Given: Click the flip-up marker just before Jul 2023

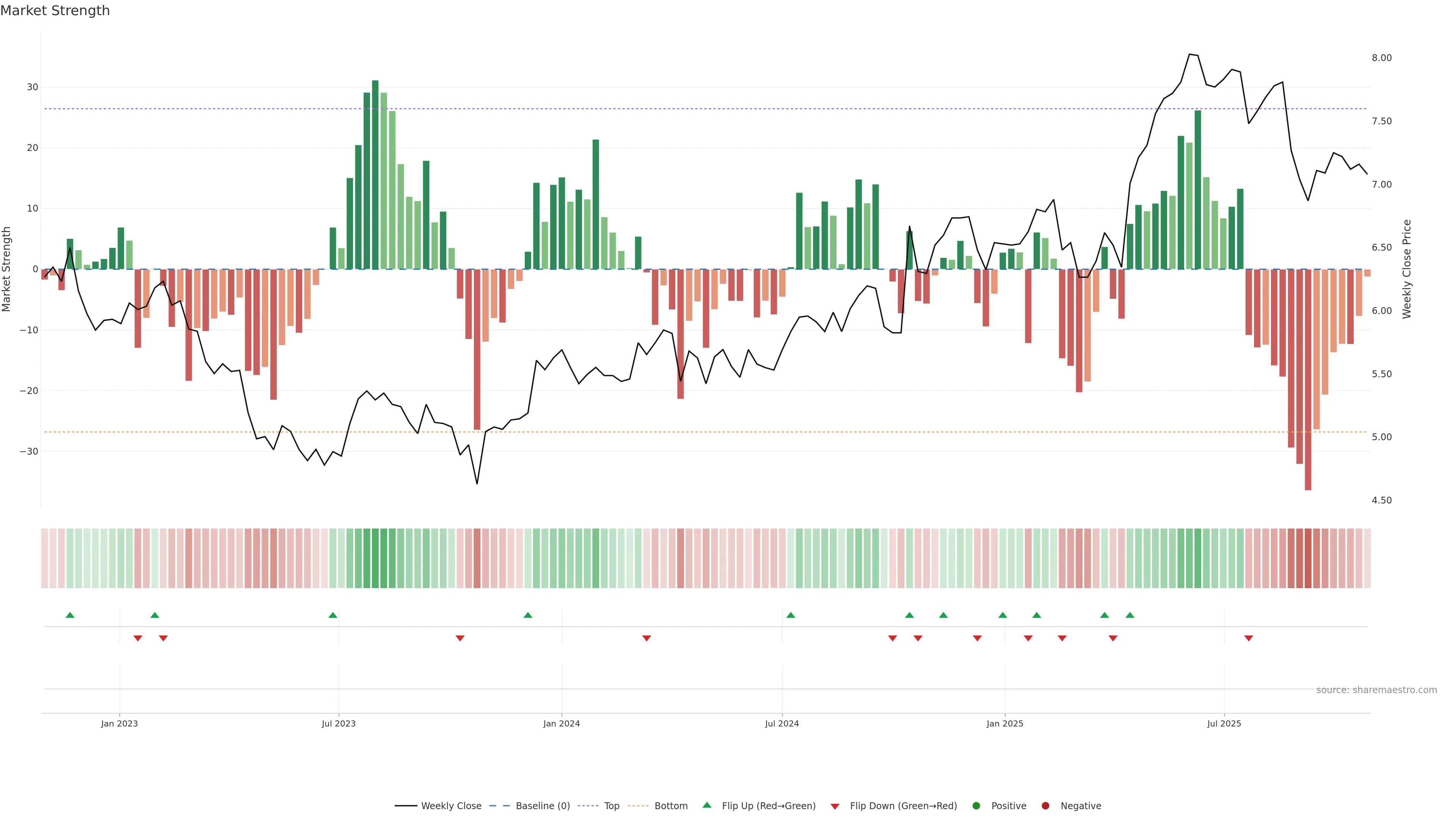Looking at the screenshot, I should [333, 615].
